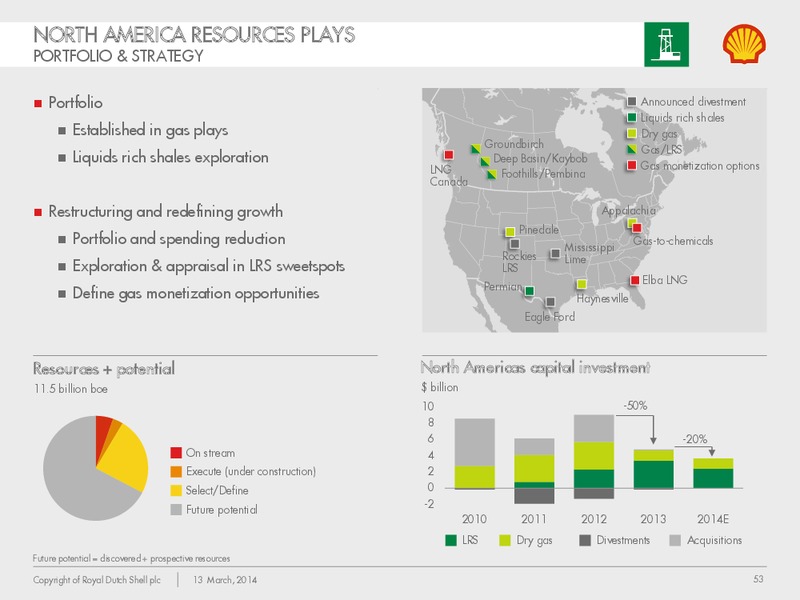Click the green oil rig icon

point(666,44)
